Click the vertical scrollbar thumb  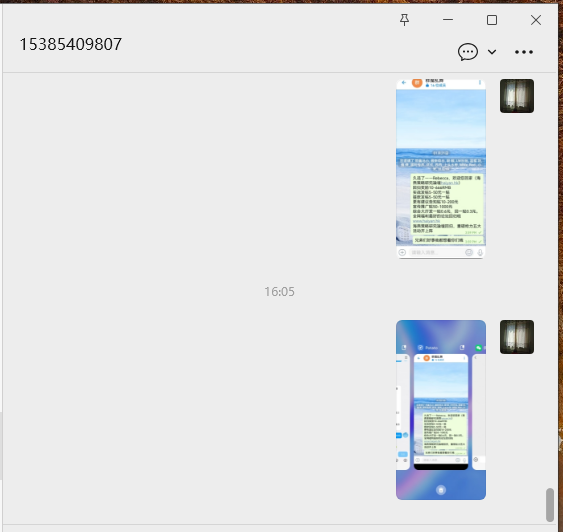[550, 504]
